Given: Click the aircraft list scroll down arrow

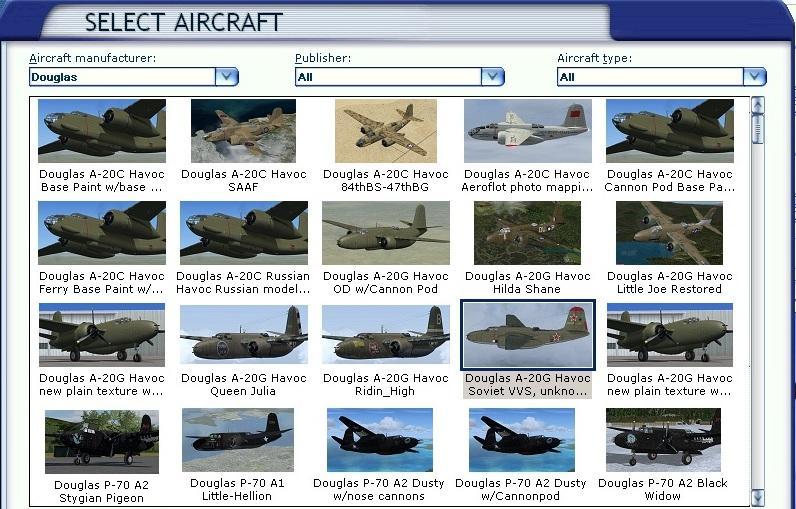Looking at the screenshot, I should (757, 496).
